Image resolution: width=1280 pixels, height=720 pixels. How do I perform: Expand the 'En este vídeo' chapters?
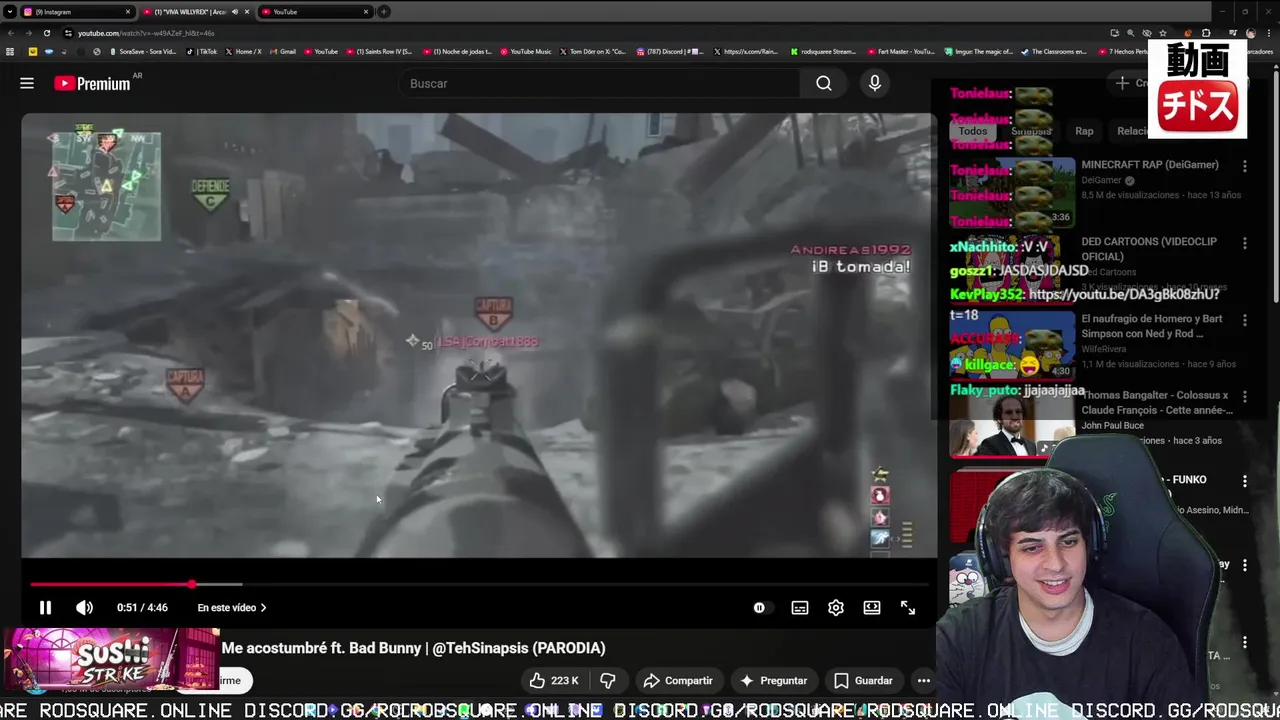(232, 608)
